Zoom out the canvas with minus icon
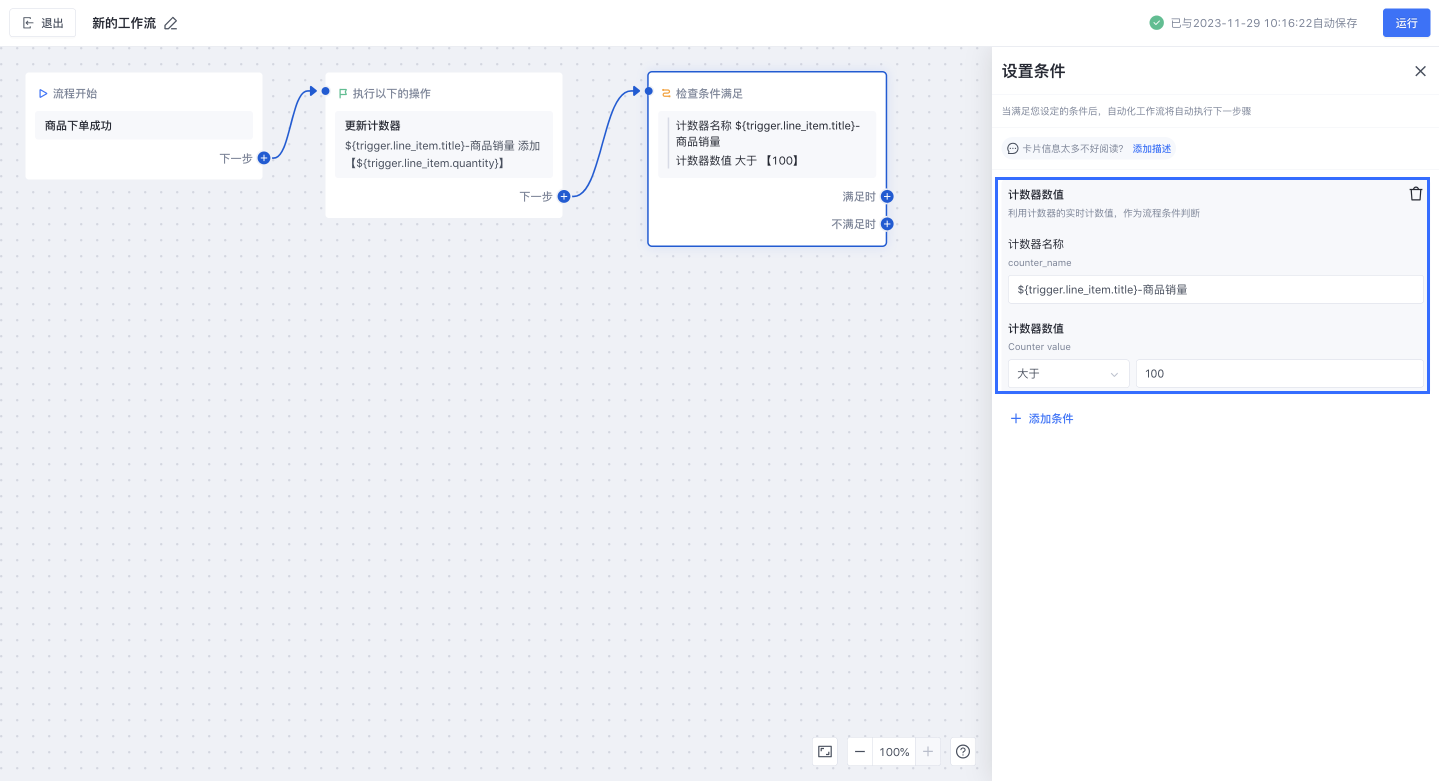The image size is (1439, 781). [860, 751]
